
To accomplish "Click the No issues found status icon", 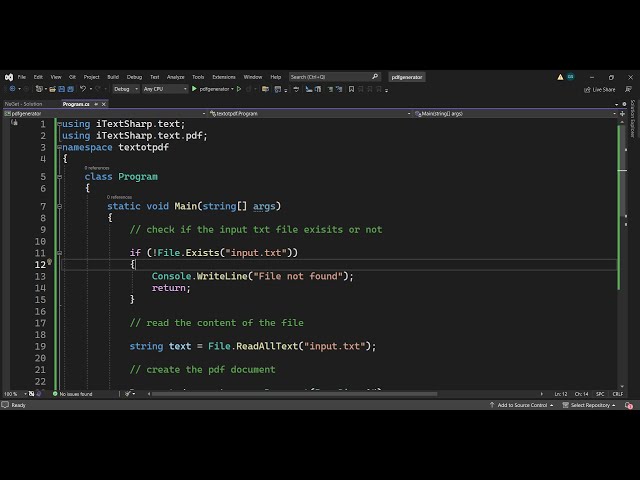I will pos(56,394).
